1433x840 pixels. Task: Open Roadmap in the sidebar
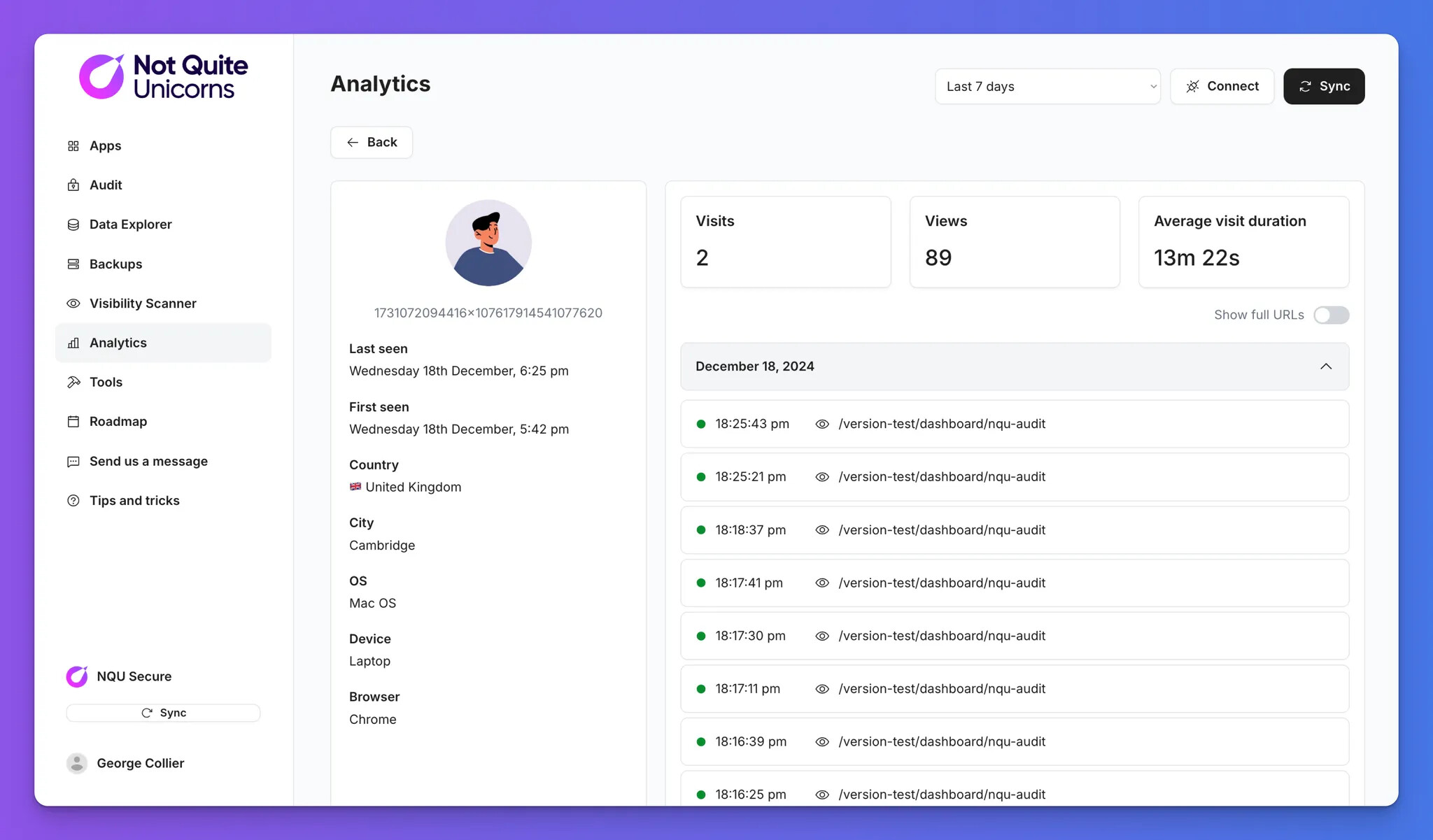pos(163,422)
